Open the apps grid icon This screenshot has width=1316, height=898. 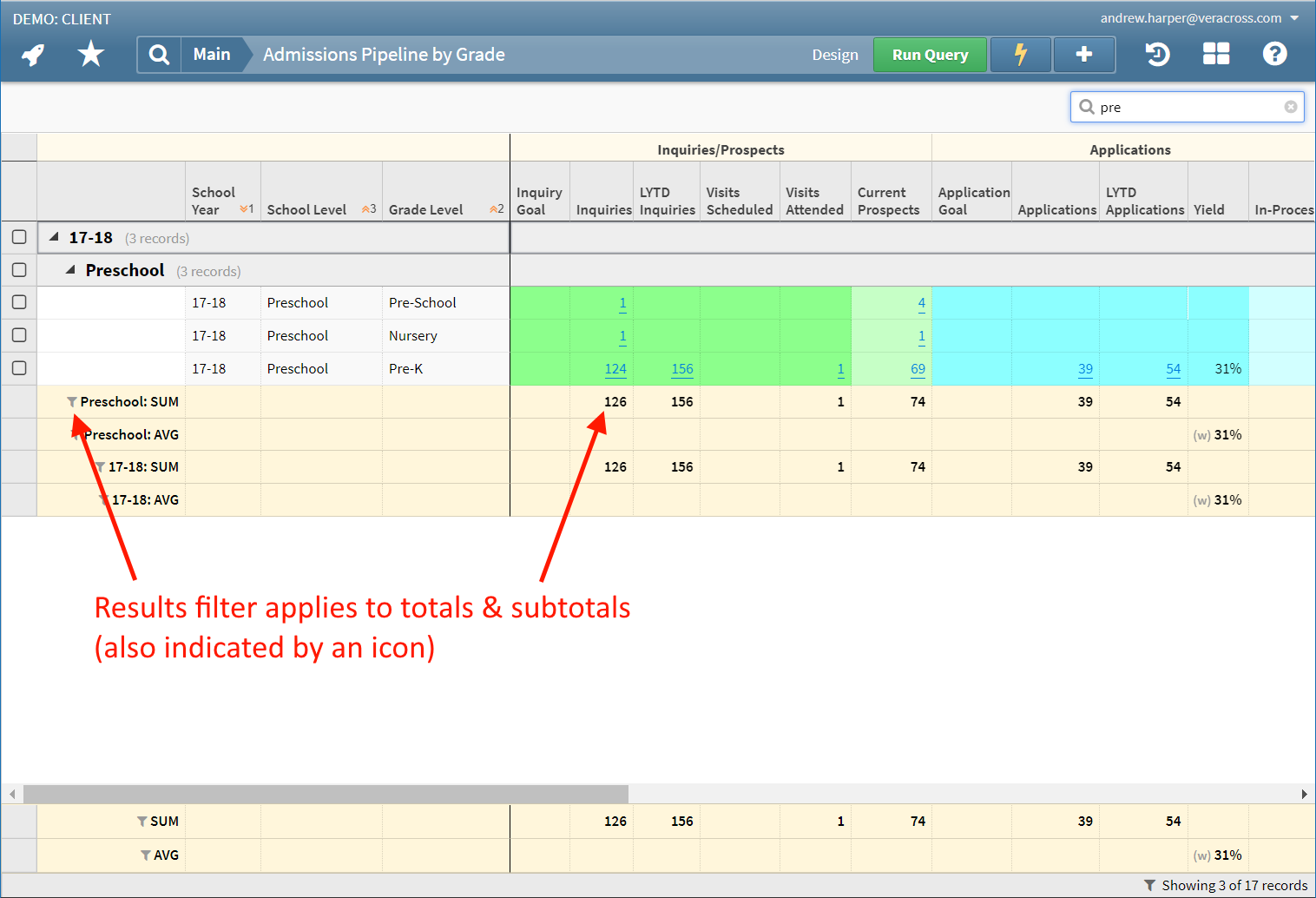1215,54
